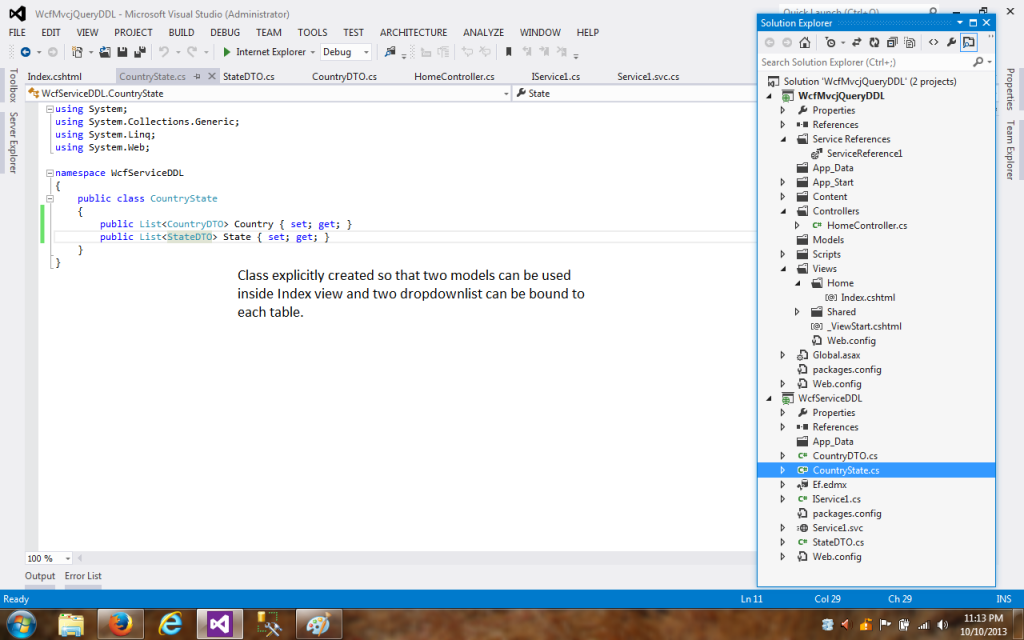Open Properties with the wrench icon
Screen dimensions: 1024x640
coord(951,42)
